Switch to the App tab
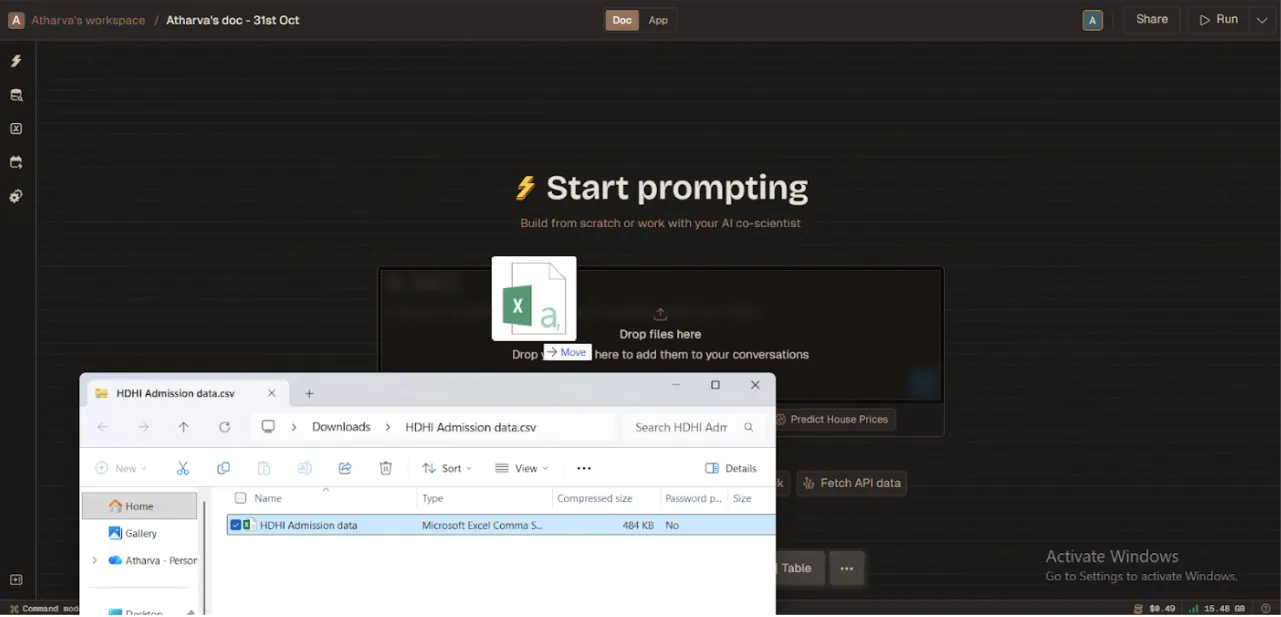 [658, 20]
